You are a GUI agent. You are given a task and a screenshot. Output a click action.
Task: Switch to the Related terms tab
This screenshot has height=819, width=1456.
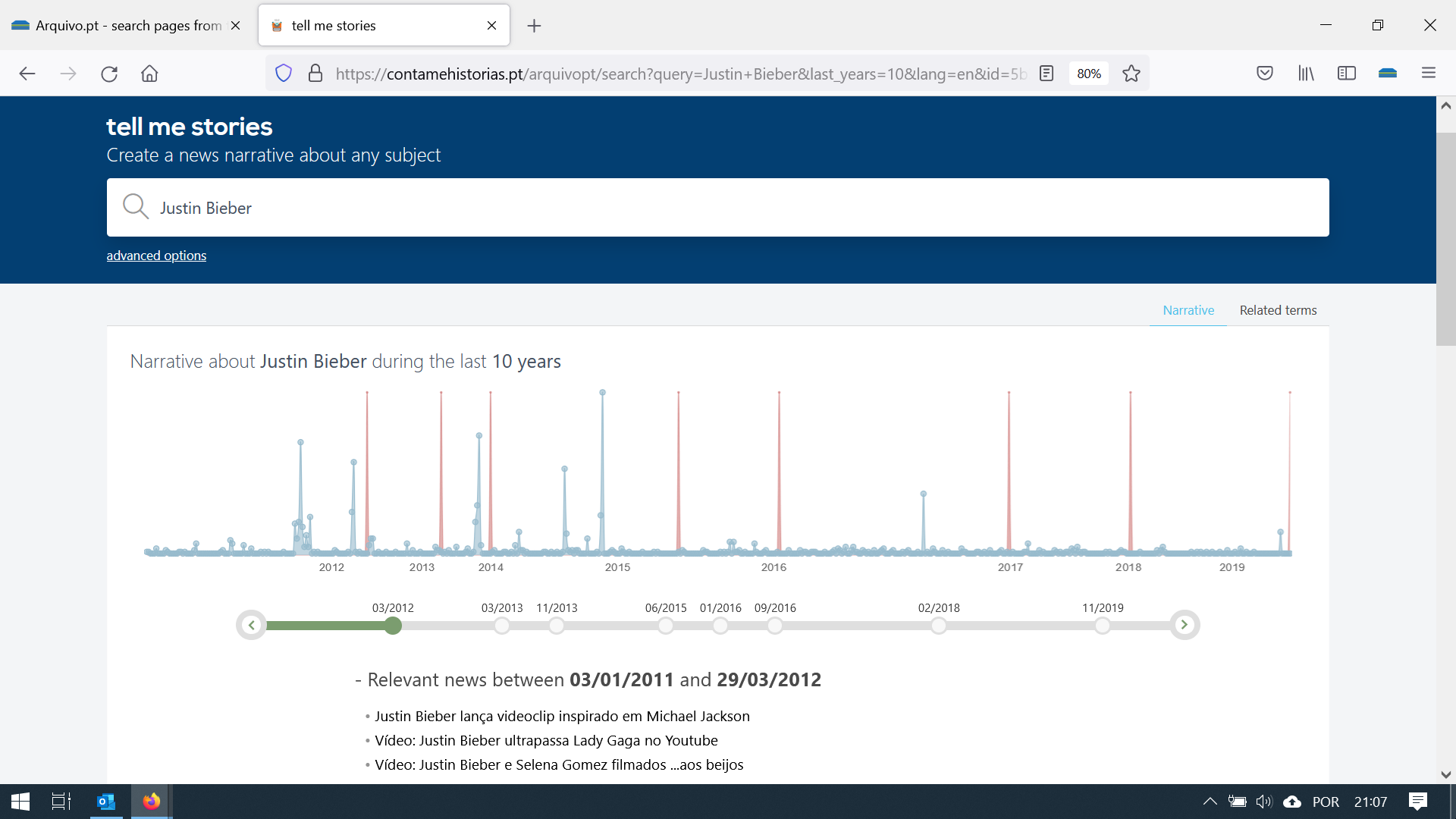[1278, 310]
